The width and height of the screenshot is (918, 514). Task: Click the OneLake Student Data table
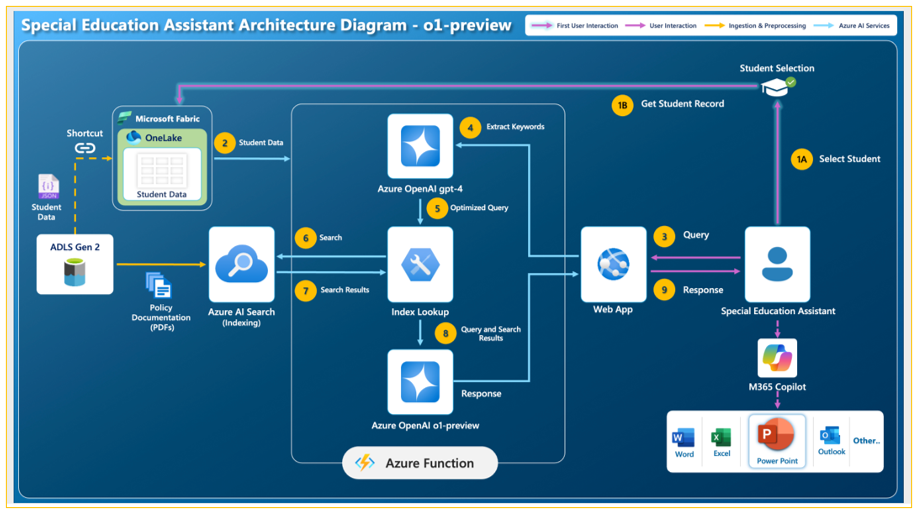(162, 174)
